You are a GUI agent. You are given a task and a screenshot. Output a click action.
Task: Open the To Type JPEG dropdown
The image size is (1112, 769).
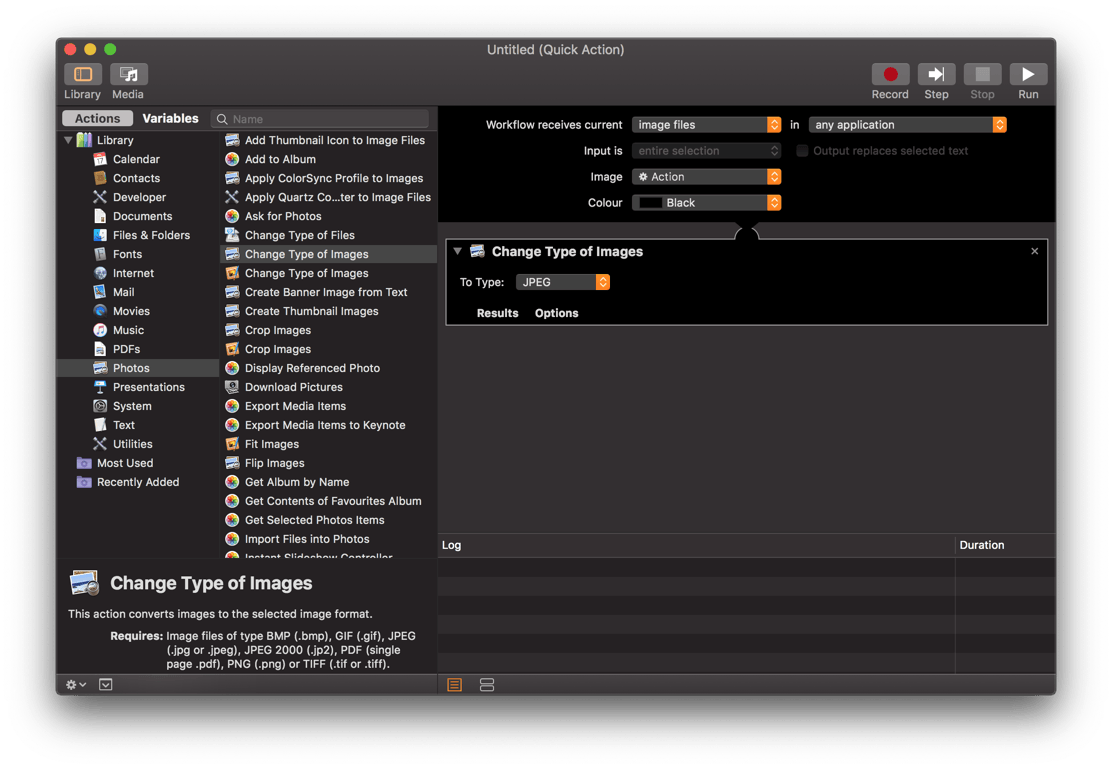click(x=562, y=282)
